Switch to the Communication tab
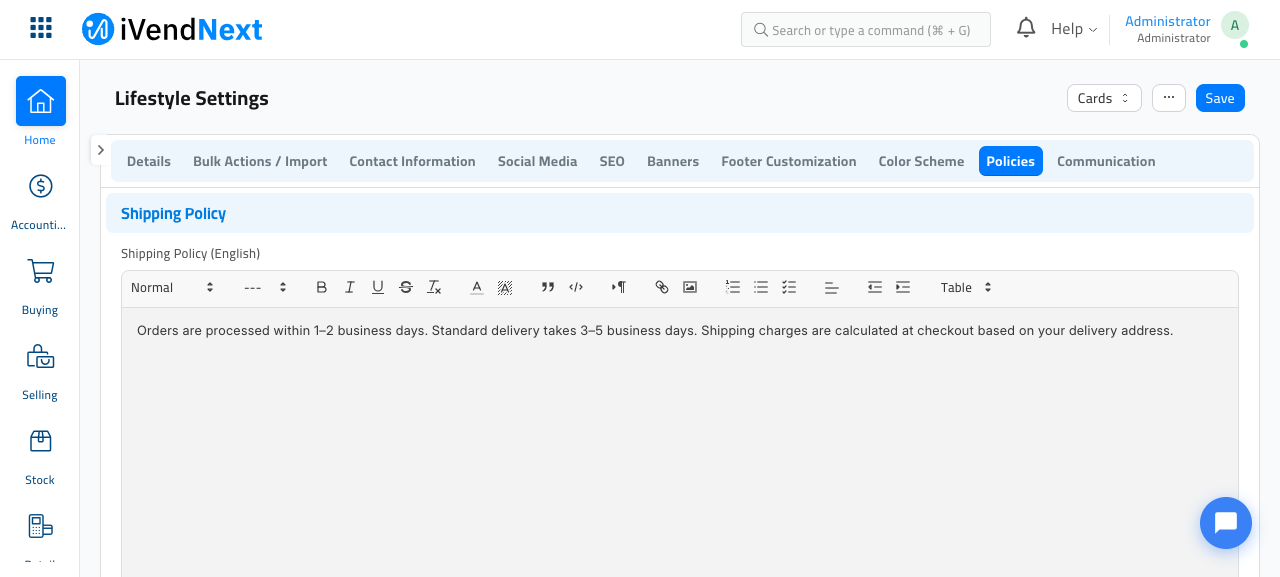Screen dimensions: 1280x577 click(1106, 161)
